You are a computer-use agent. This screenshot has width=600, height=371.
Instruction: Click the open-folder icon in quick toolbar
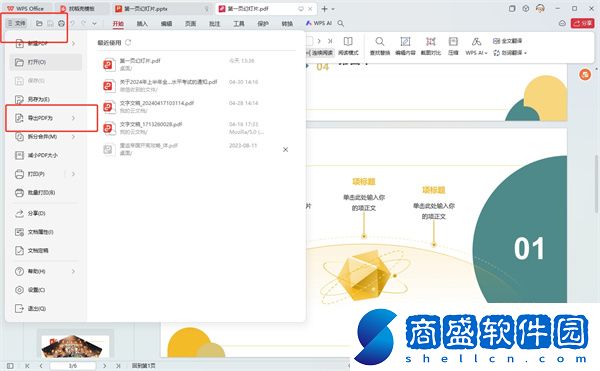pos(39,23)
